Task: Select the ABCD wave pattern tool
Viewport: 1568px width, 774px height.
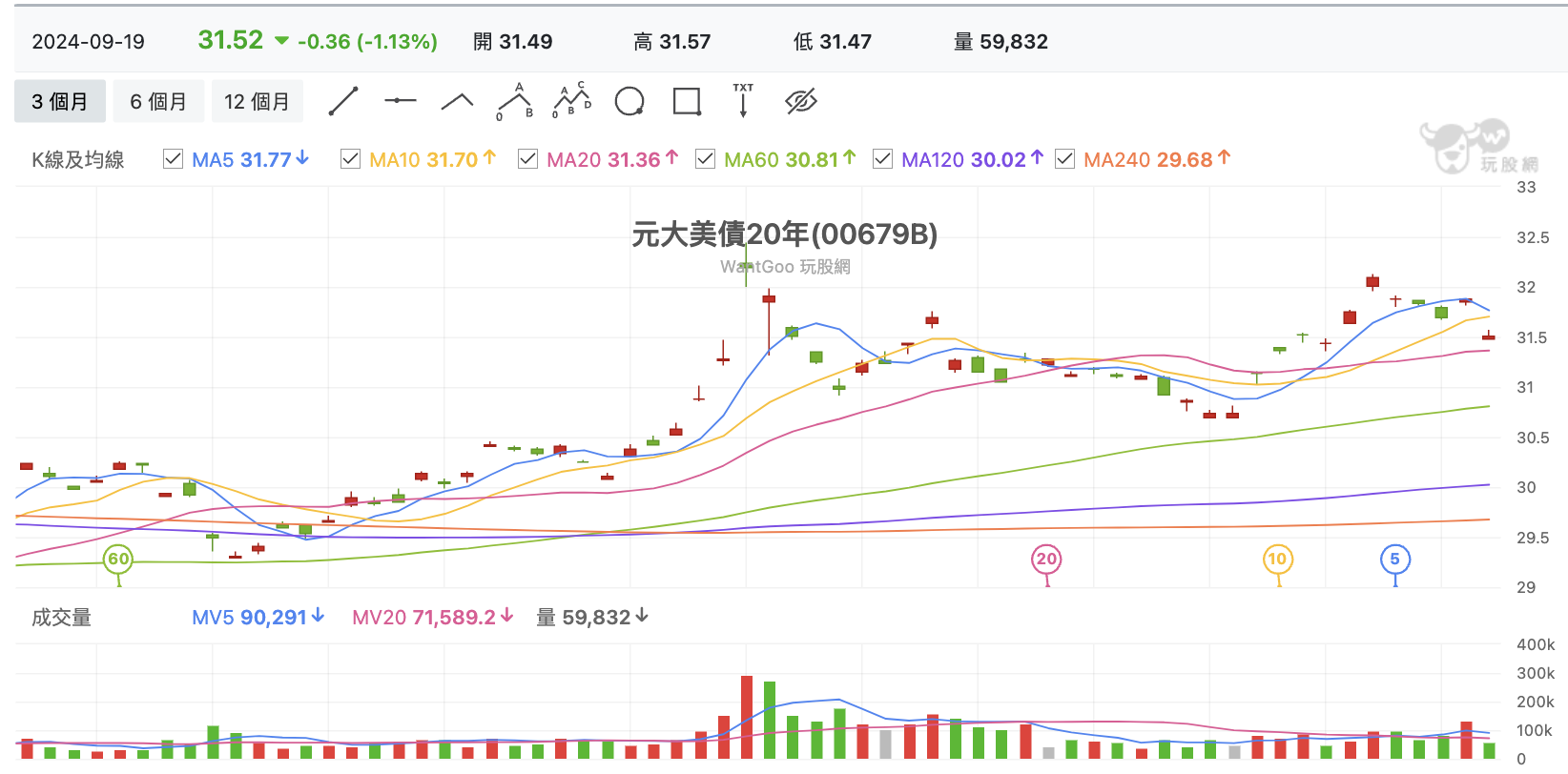Action: (x=572, y=101)
